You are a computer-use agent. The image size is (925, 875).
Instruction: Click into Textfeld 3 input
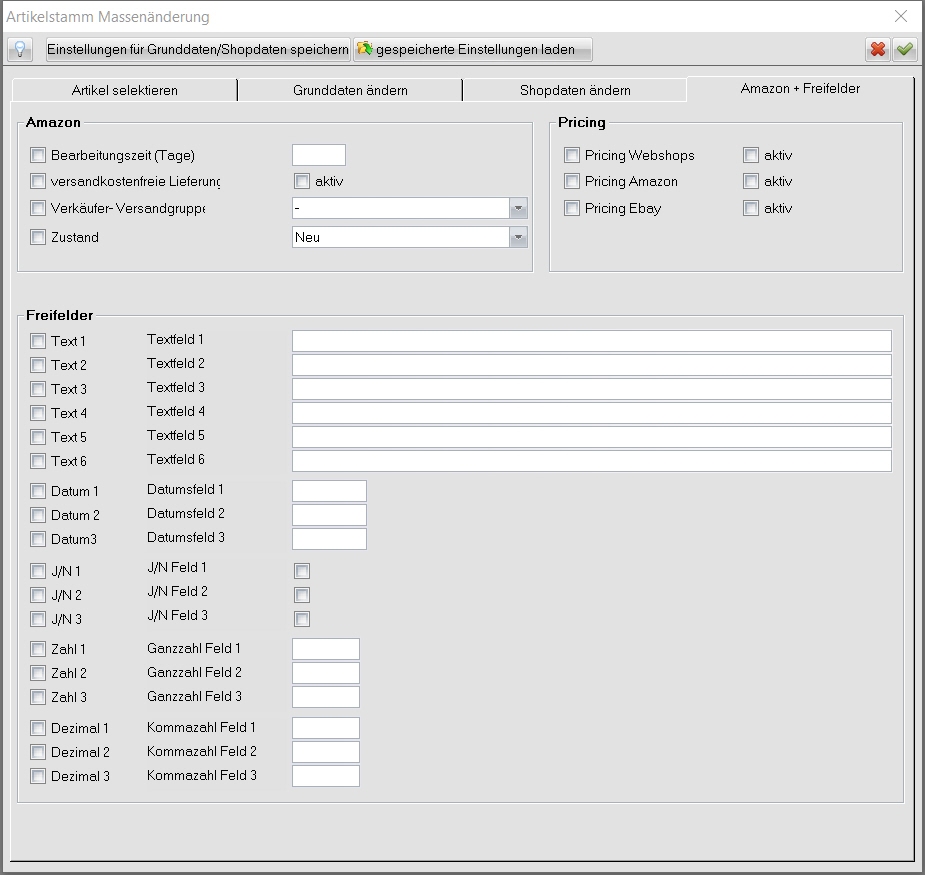point(592,389)
